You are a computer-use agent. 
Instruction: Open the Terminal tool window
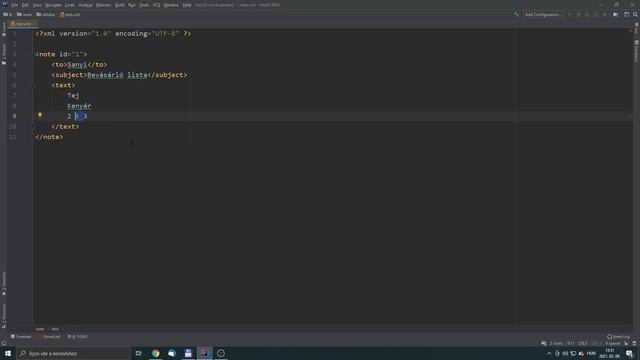point(21,337)
